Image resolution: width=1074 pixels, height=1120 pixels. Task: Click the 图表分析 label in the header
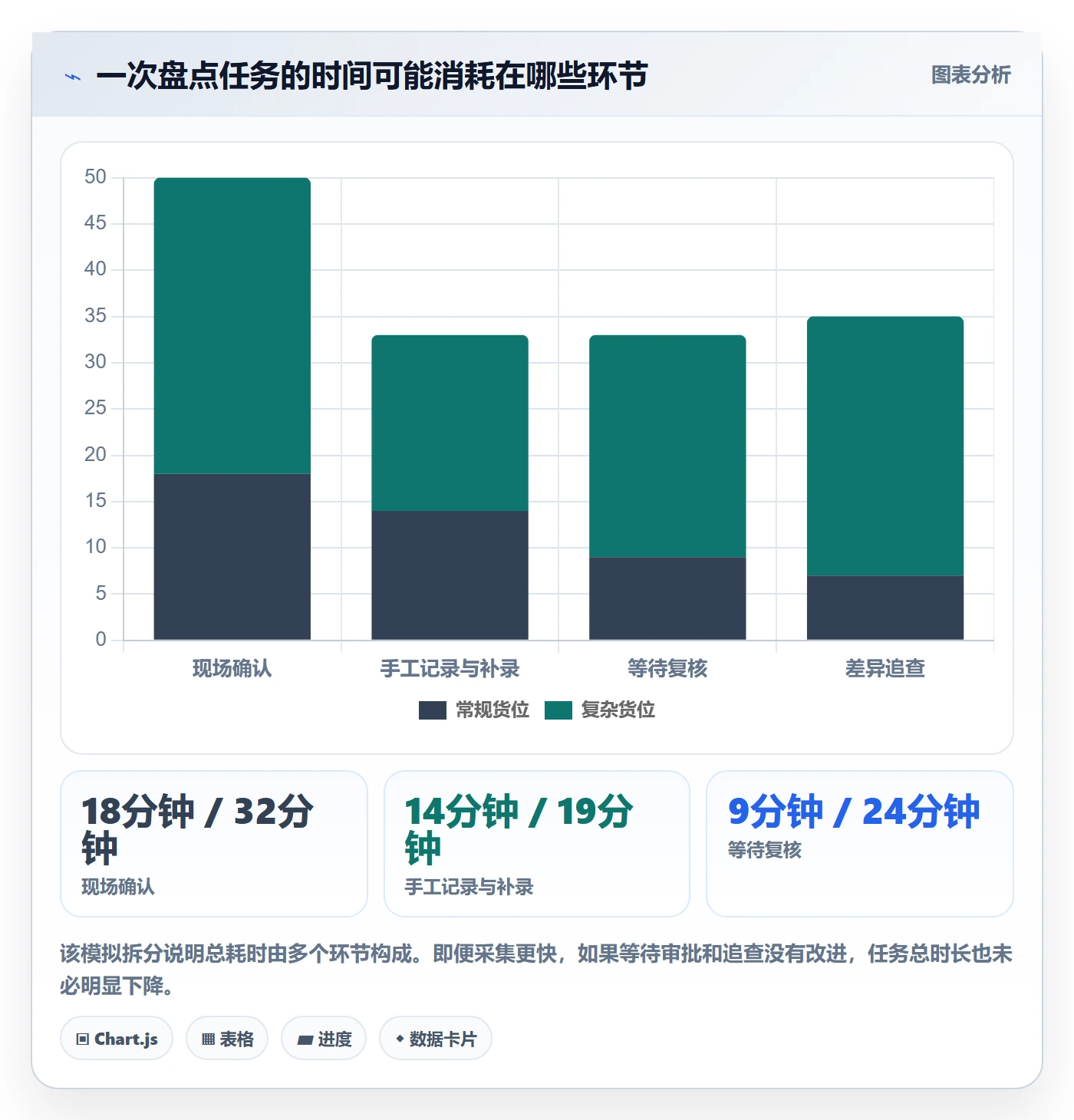pyautogui.click(x=970, y=75)
